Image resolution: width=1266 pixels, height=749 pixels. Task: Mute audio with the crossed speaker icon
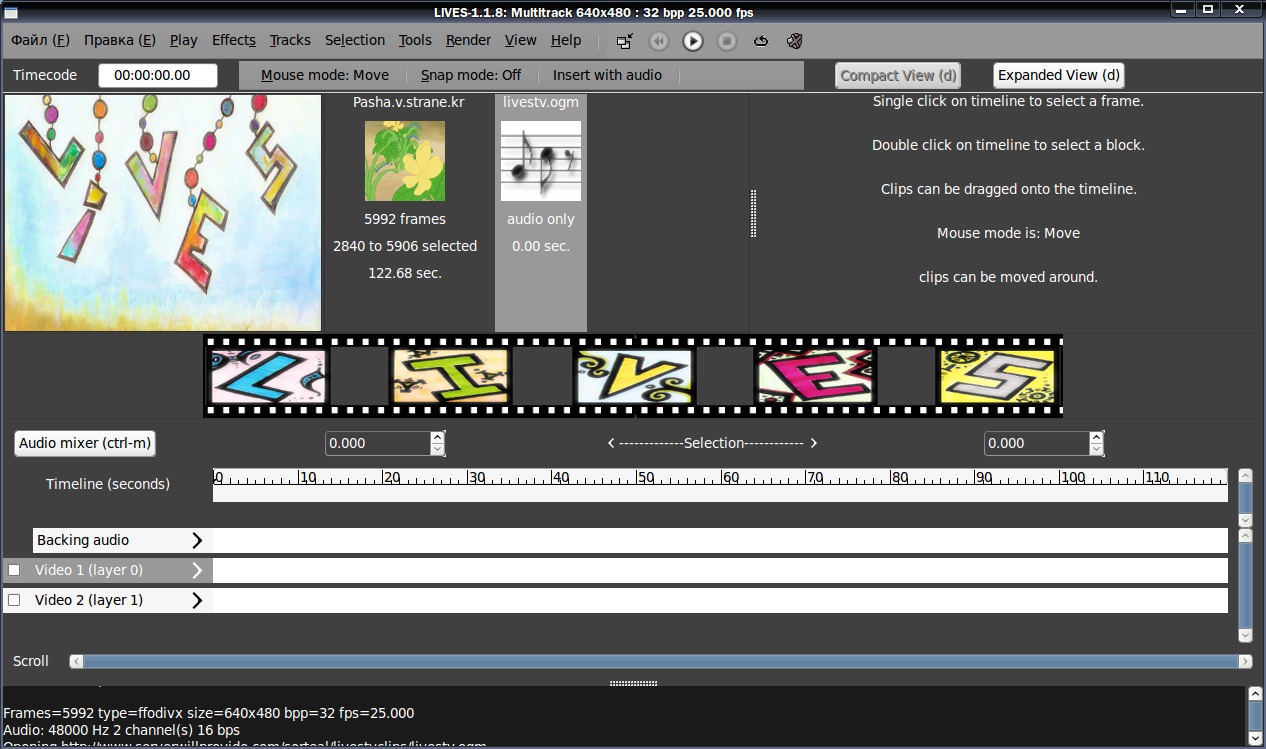[795, 41]
